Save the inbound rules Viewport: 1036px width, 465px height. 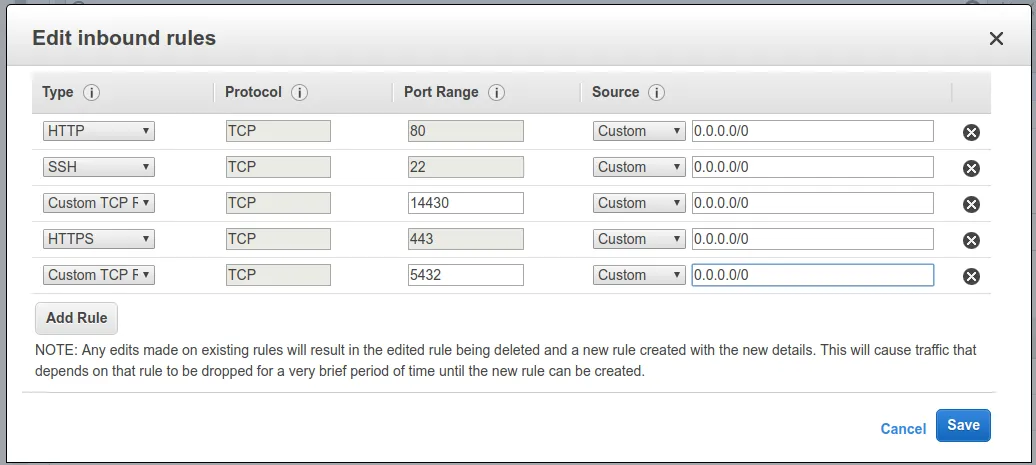pos(963,425)
